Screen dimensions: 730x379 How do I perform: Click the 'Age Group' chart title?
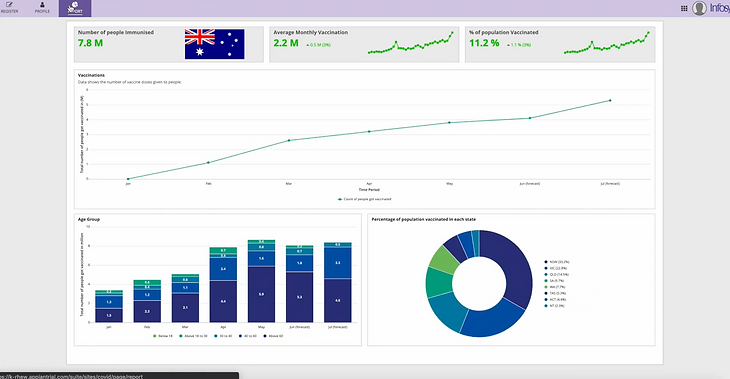click(89, 219)
